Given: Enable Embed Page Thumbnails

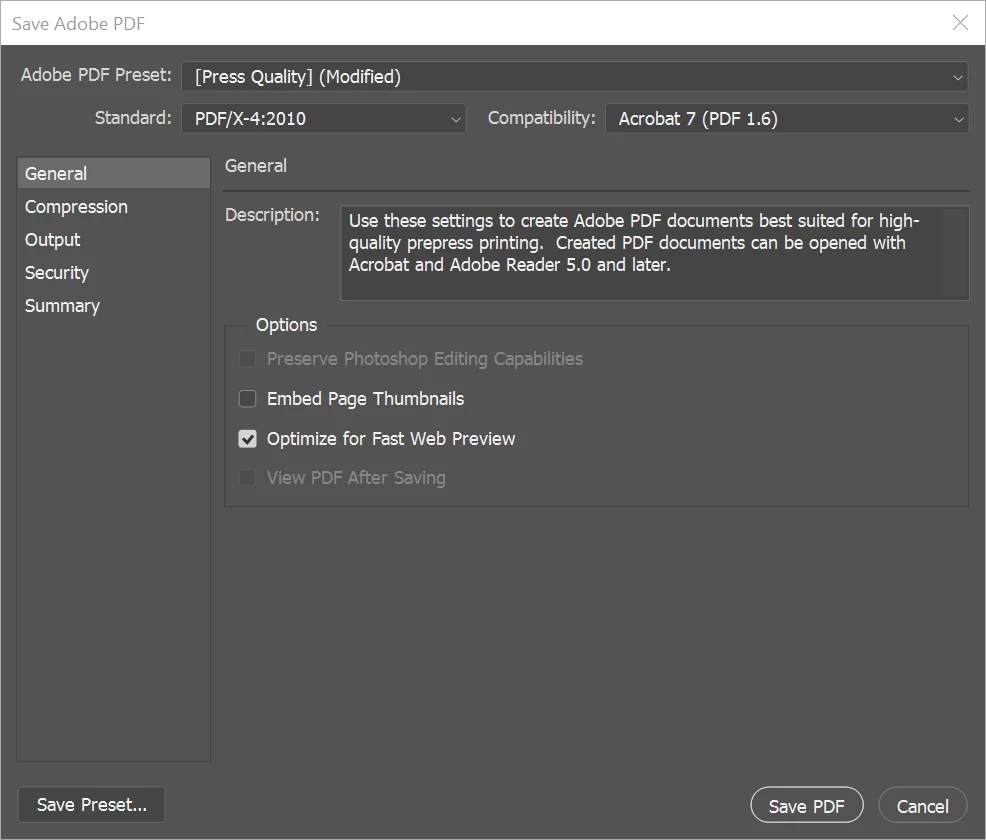Looking at the screenshot, I should (247, 398).
